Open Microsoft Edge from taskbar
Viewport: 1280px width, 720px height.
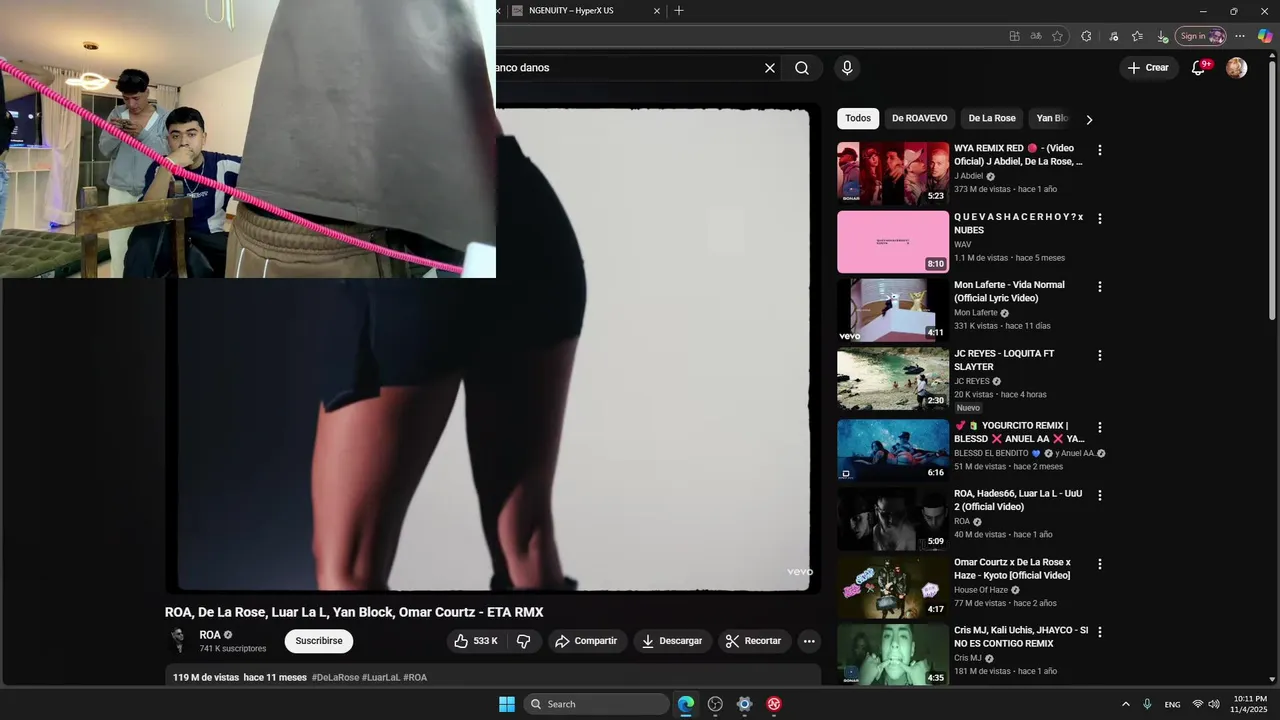[686, 704]
